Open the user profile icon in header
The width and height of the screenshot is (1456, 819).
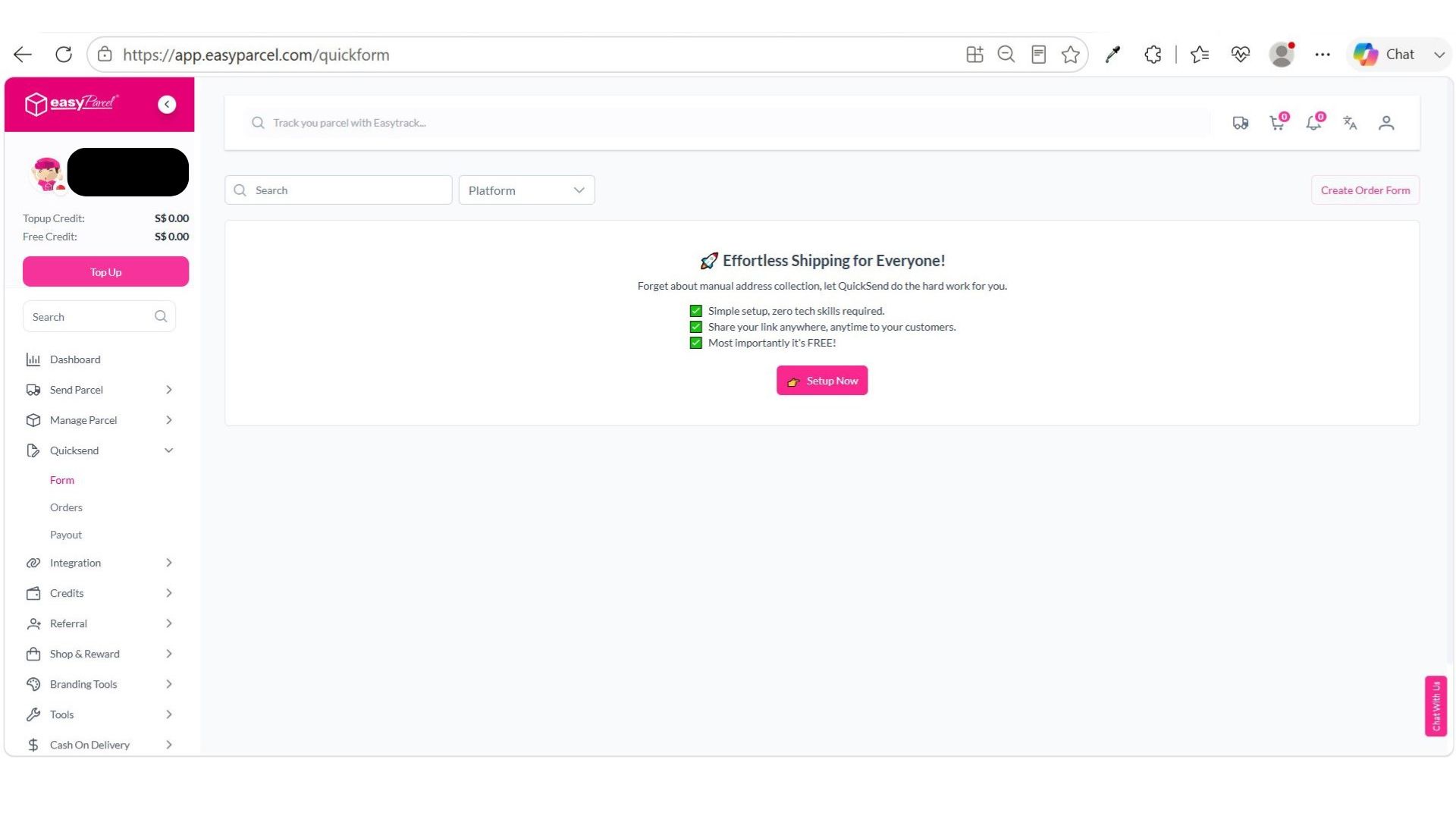click(x=1386, y=123)
